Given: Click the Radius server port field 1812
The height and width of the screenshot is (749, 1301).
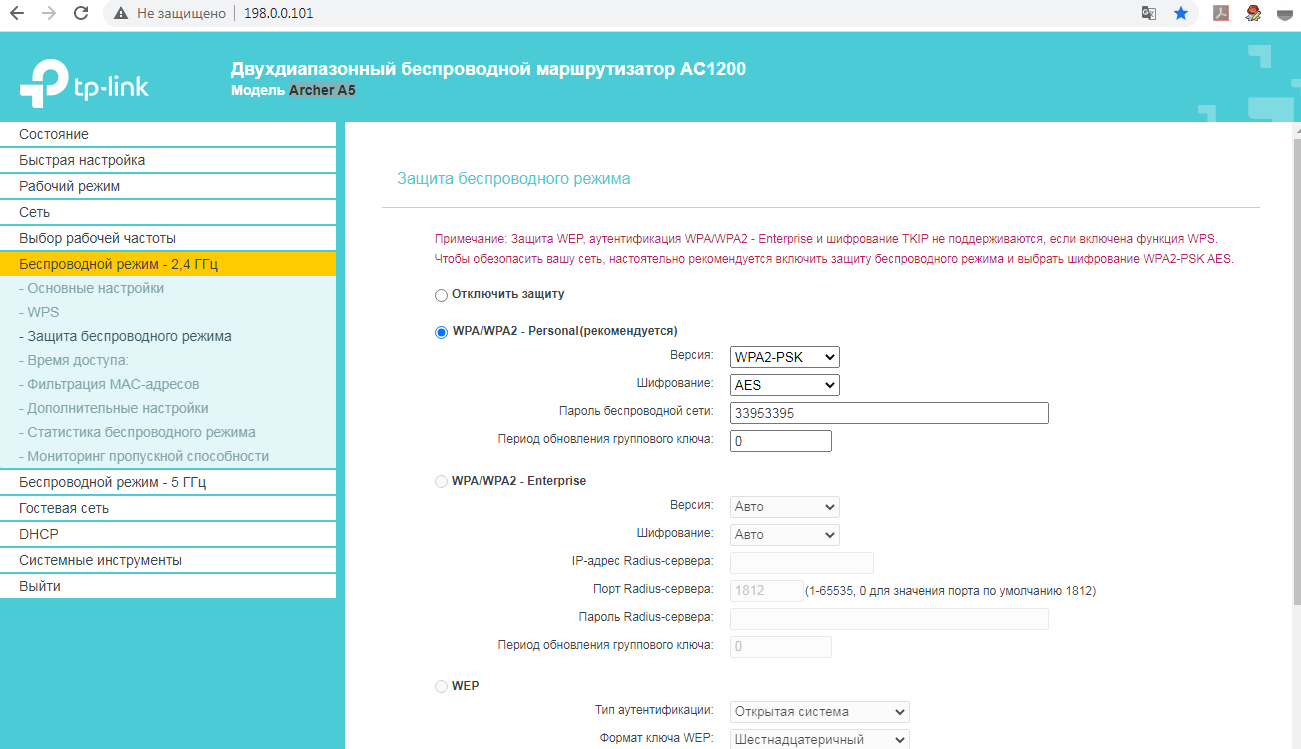Looking at the screenshot, I should click(x=767, y=591).
